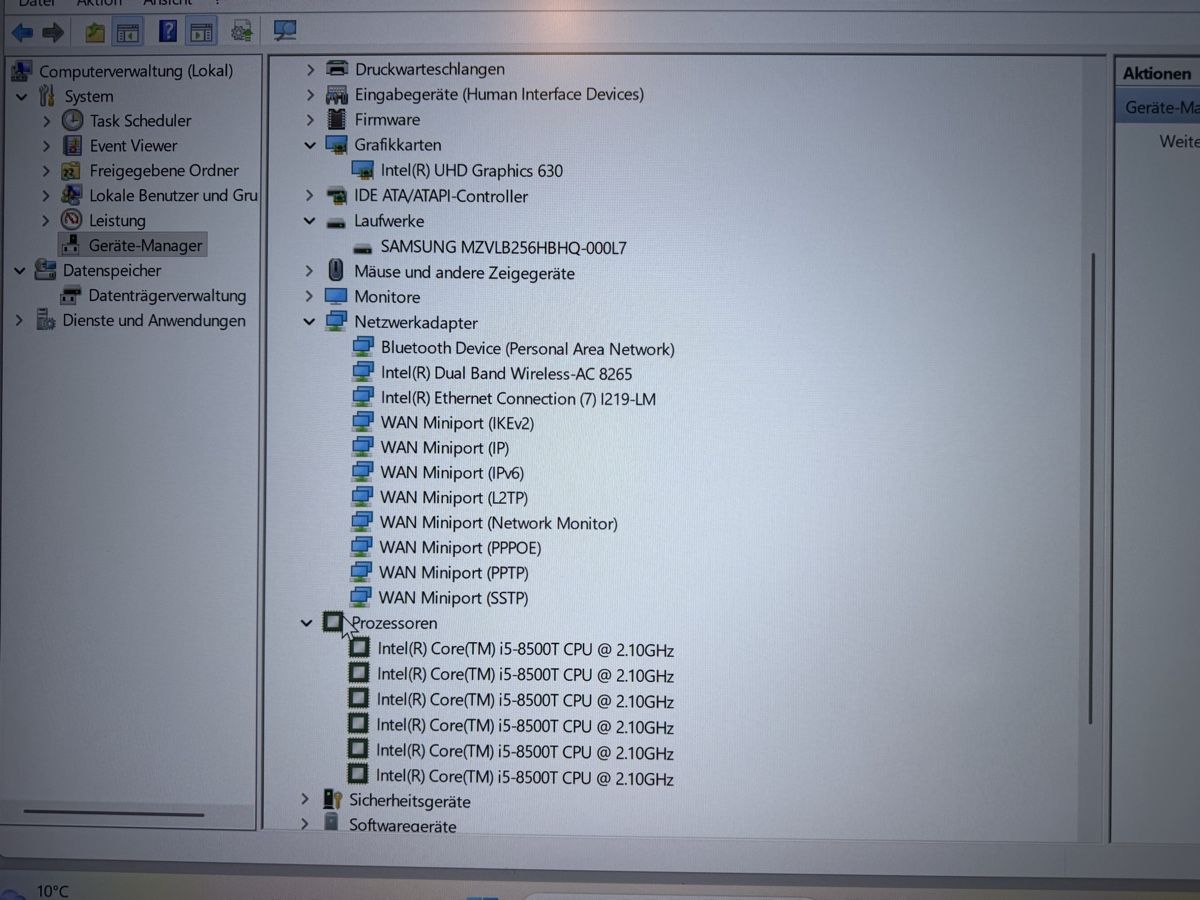The height and width of the screenshot is (900, 1200).
Task: Click the Prozessoren category chip icon
Action: pyautogui.click(x=333, y=623)
